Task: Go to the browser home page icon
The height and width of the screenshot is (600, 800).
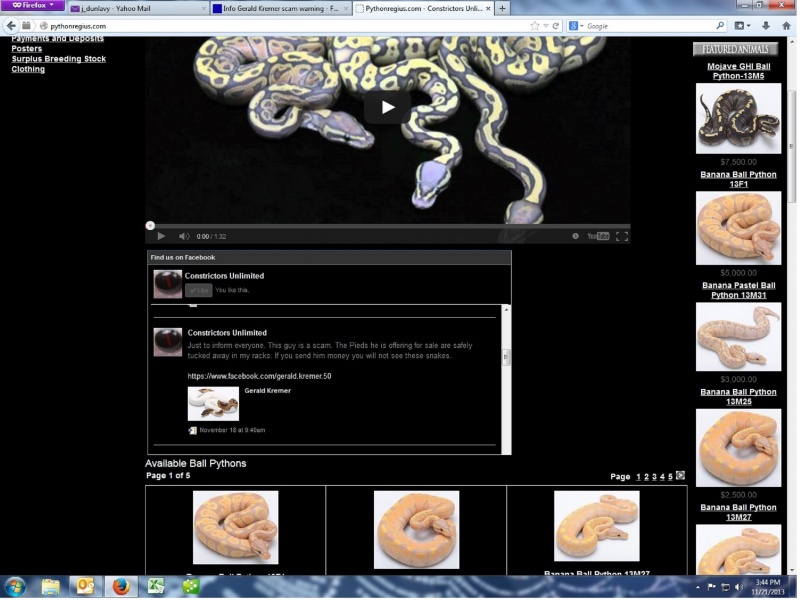Action: pos(786,26)
